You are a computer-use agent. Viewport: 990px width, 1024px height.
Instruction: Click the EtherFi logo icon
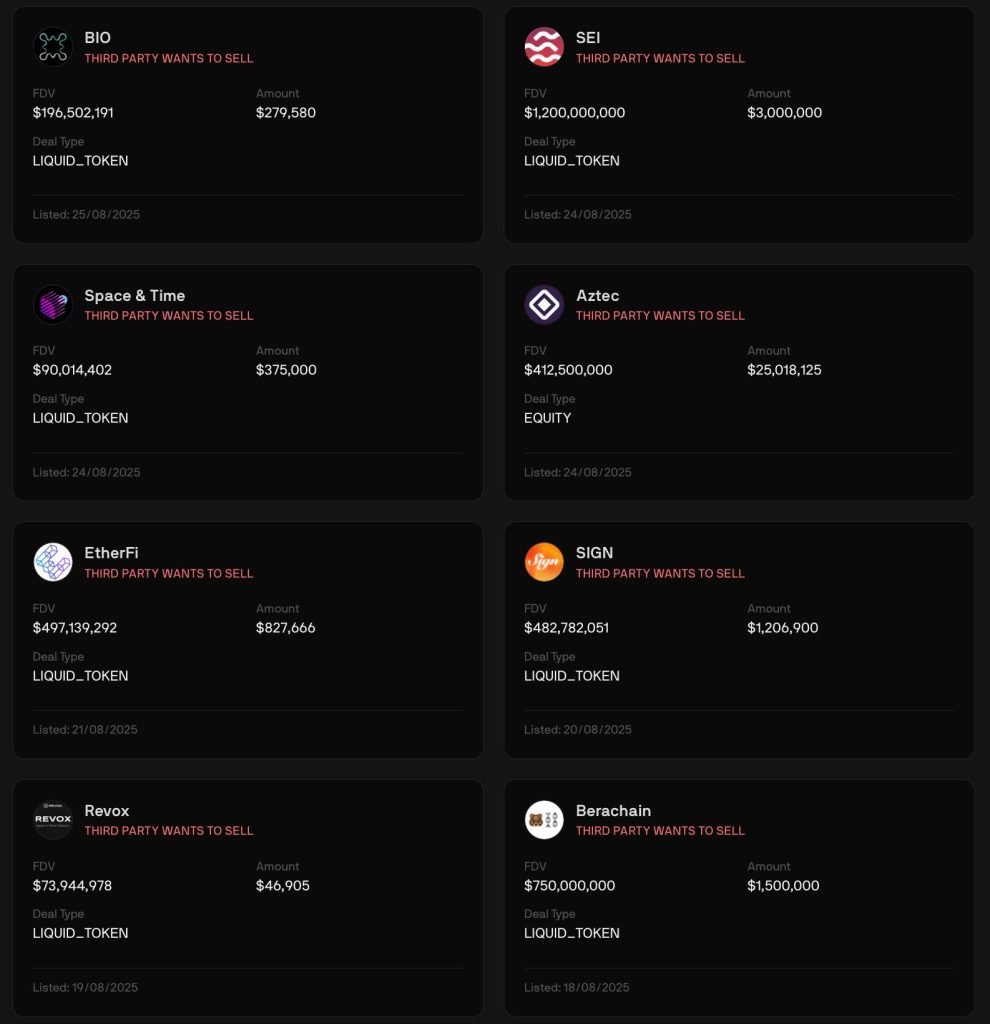coord(52,562)
